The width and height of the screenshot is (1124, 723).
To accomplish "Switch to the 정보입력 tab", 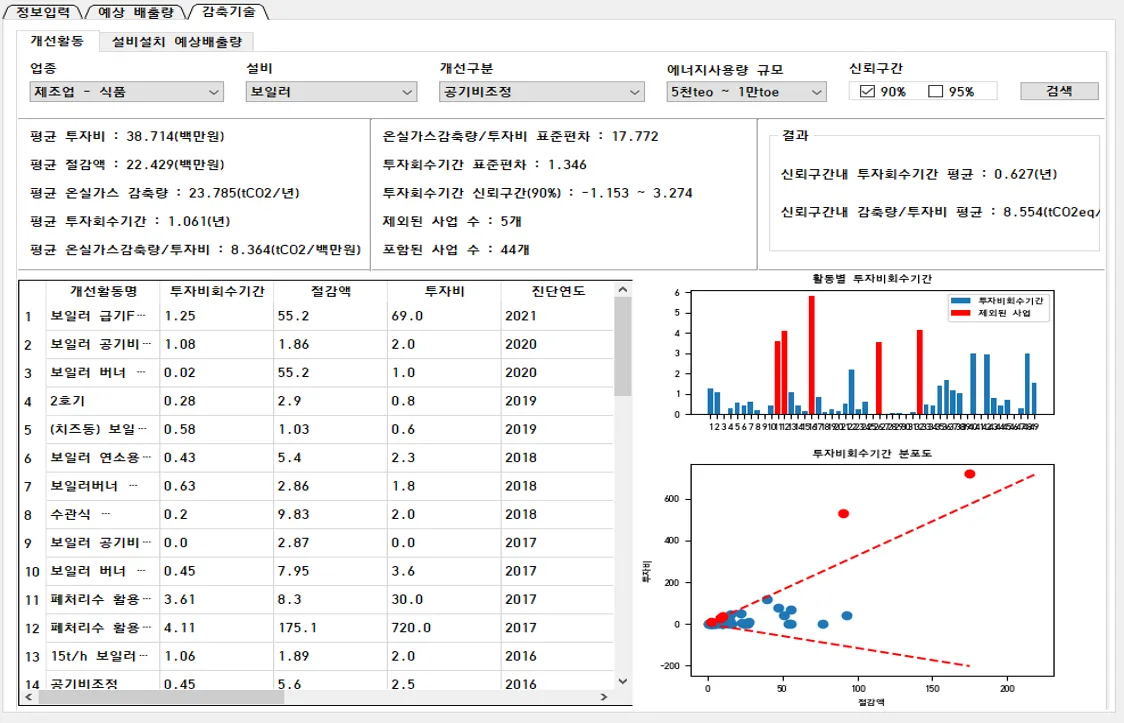I will [43, 11].
